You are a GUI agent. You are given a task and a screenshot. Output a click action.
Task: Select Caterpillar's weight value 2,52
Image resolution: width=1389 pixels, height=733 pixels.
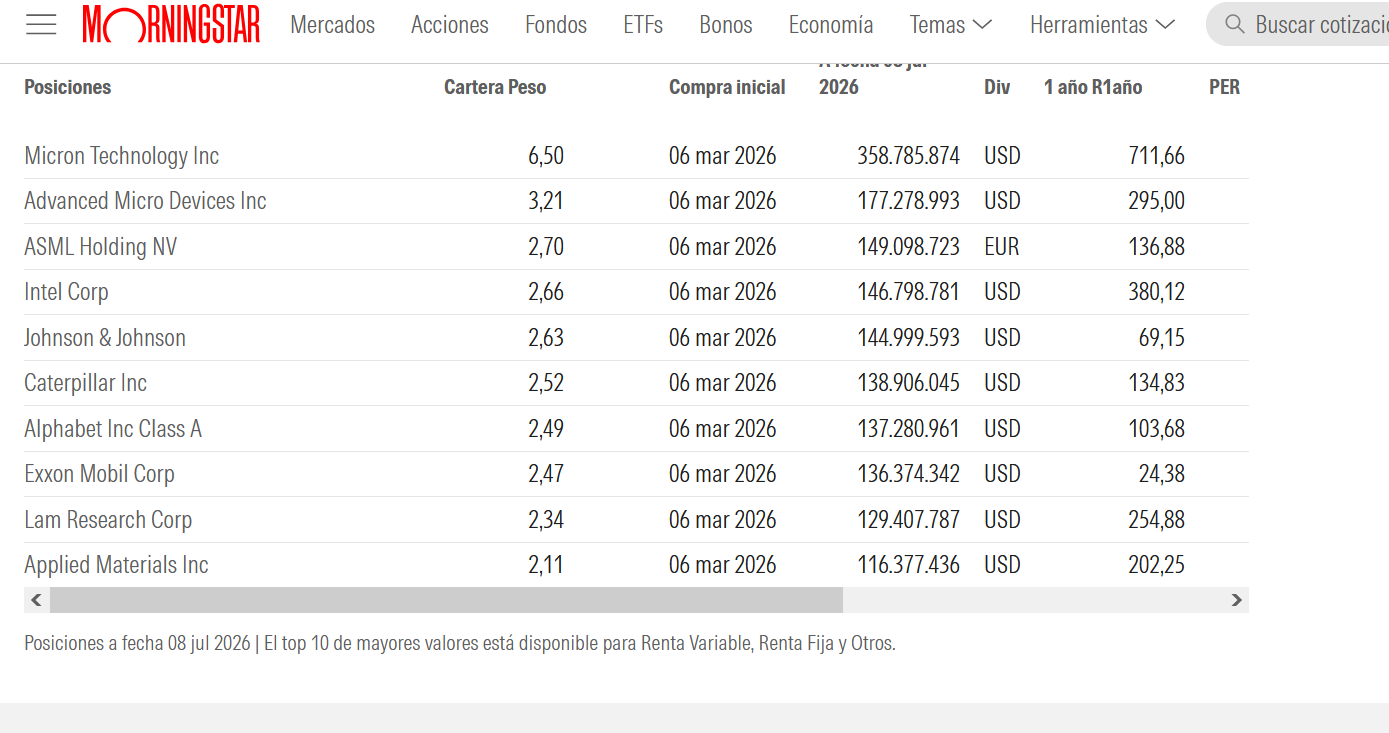pyautogui.click(x=546, y=383)
